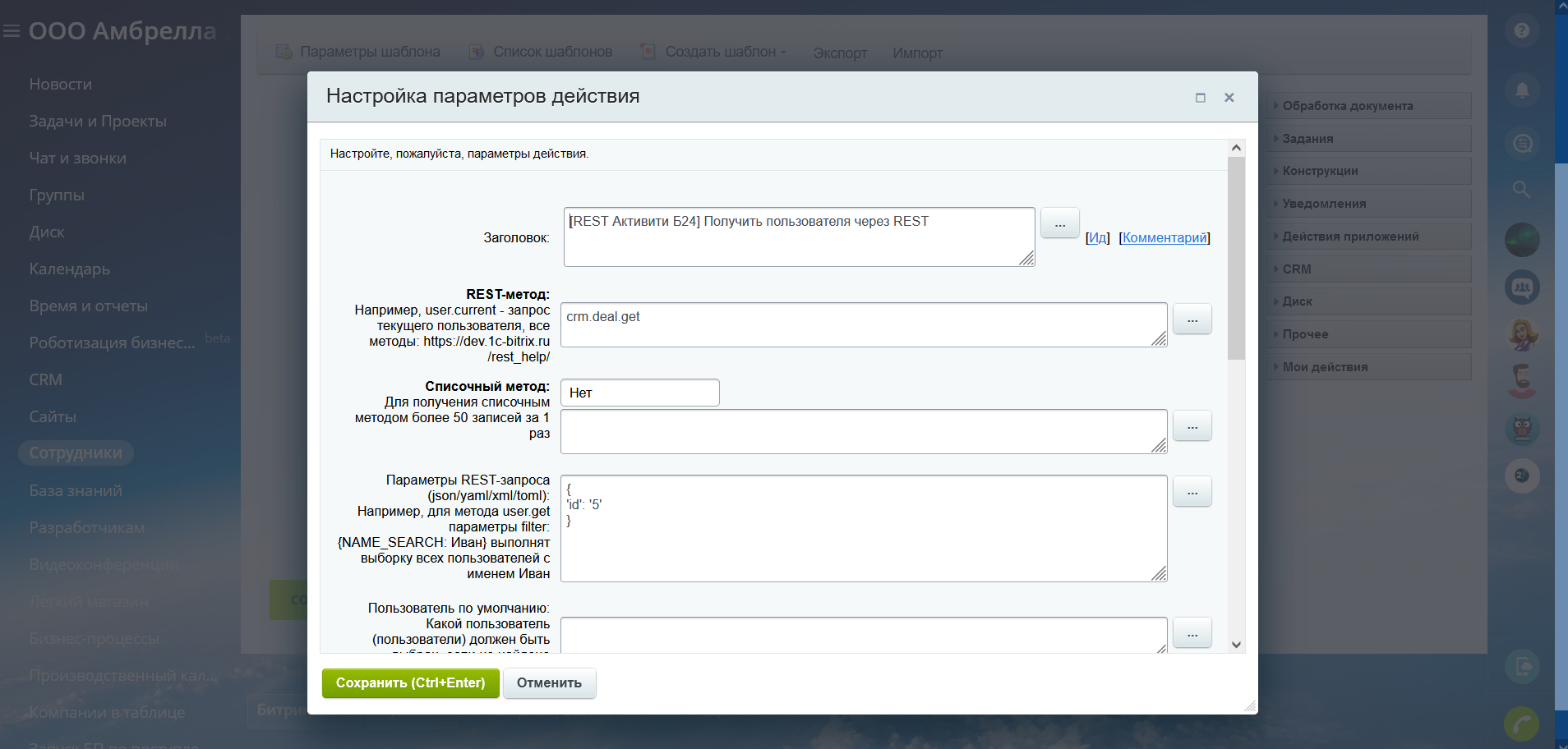
Task: Open the bearded man avatar in right bar
Action: pos(1522,381)
